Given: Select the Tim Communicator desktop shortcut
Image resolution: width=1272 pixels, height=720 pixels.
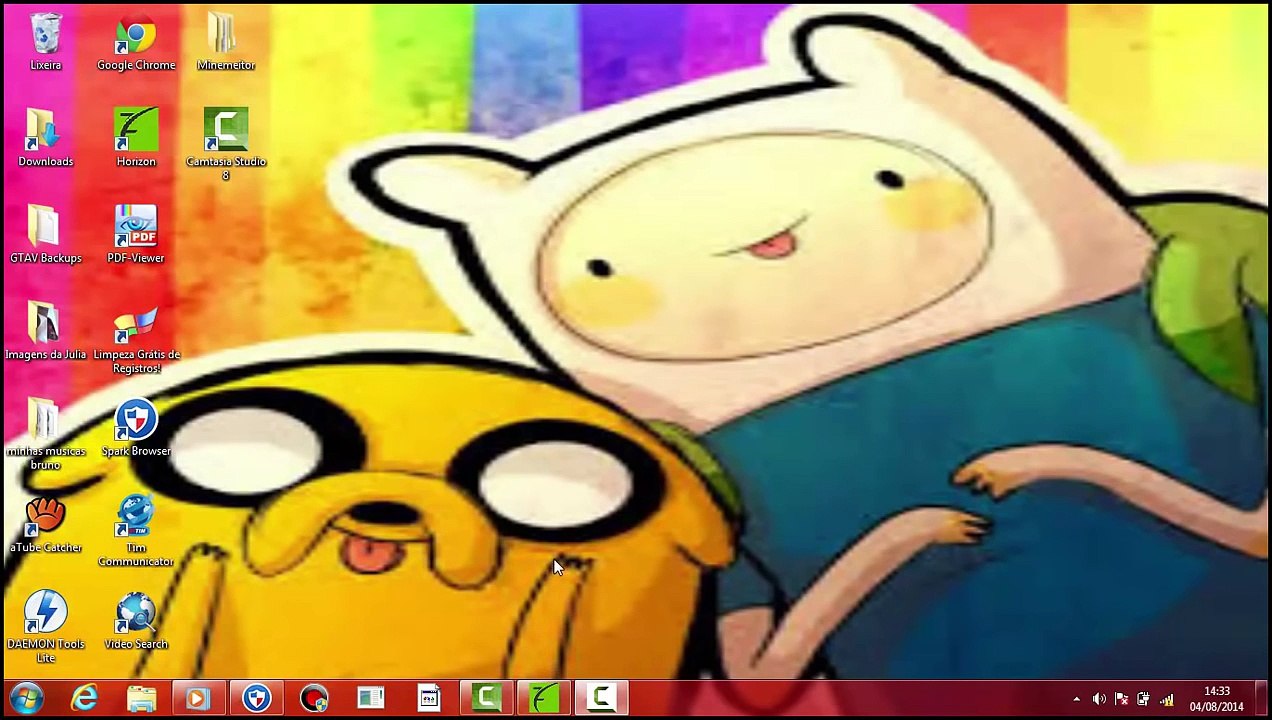Looking at the screenshot, I should coord(136,531).
